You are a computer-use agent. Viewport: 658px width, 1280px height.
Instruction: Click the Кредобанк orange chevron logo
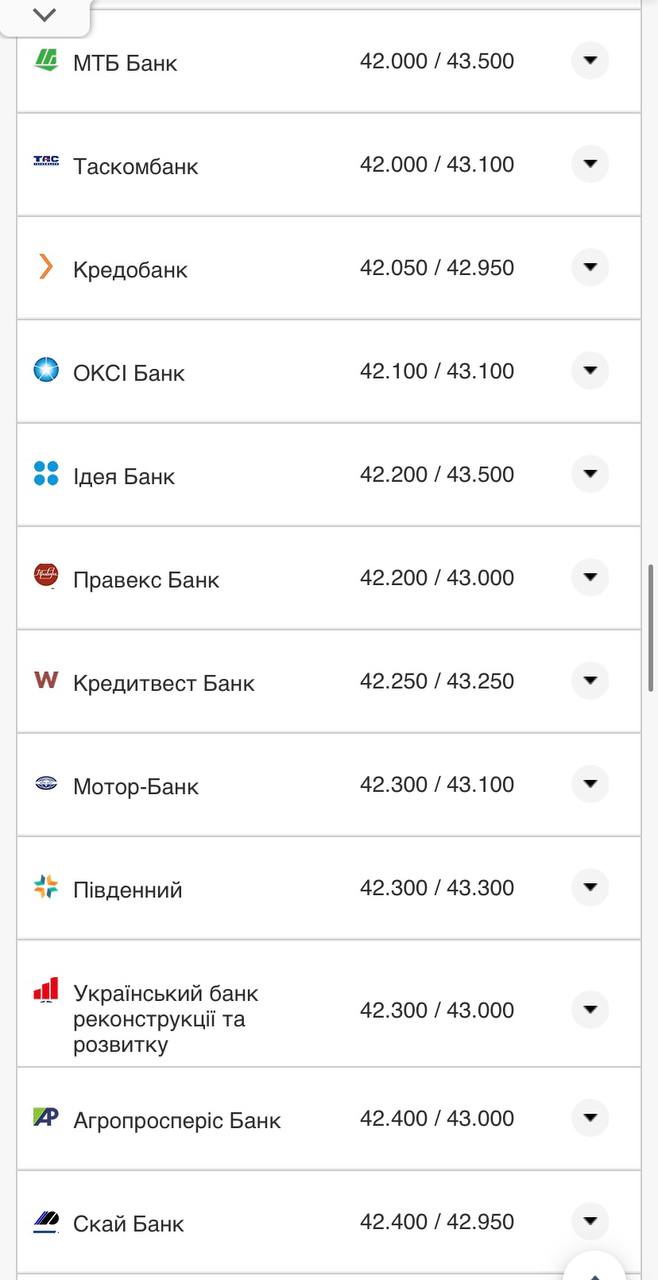pos(46,267)
